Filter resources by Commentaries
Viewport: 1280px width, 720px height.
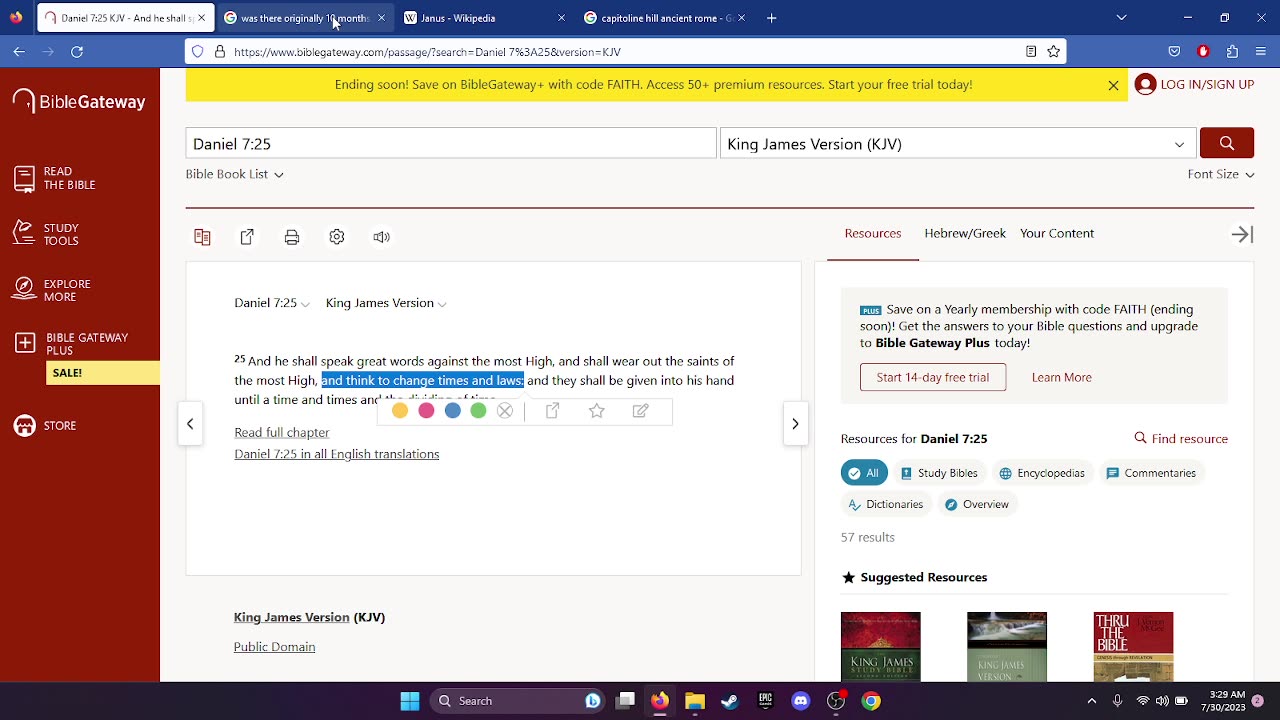(x=1151, y=473)
